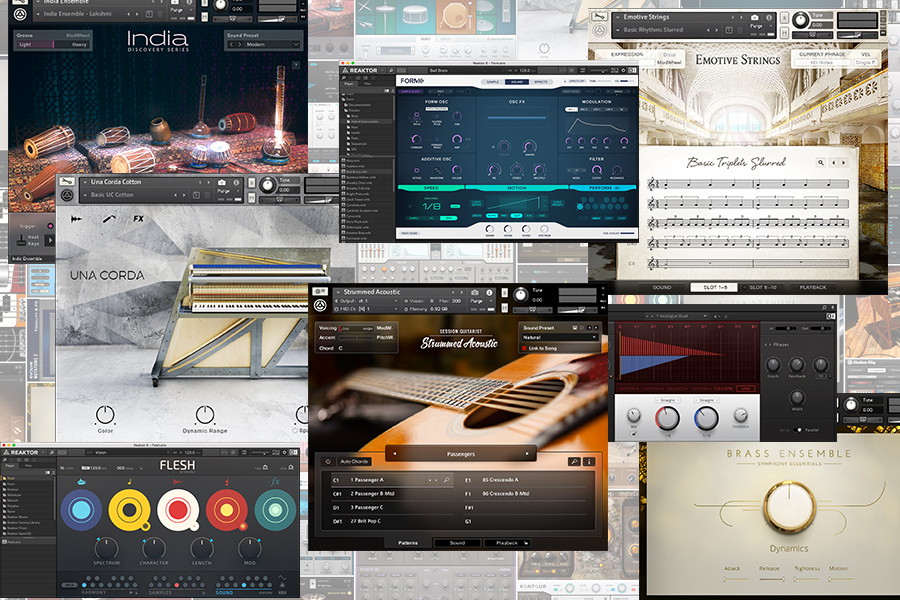Image resolution: width=900 pixels, height=600 pixels.
Task: Click the FX icon in Una Corda
Action: 138,218
